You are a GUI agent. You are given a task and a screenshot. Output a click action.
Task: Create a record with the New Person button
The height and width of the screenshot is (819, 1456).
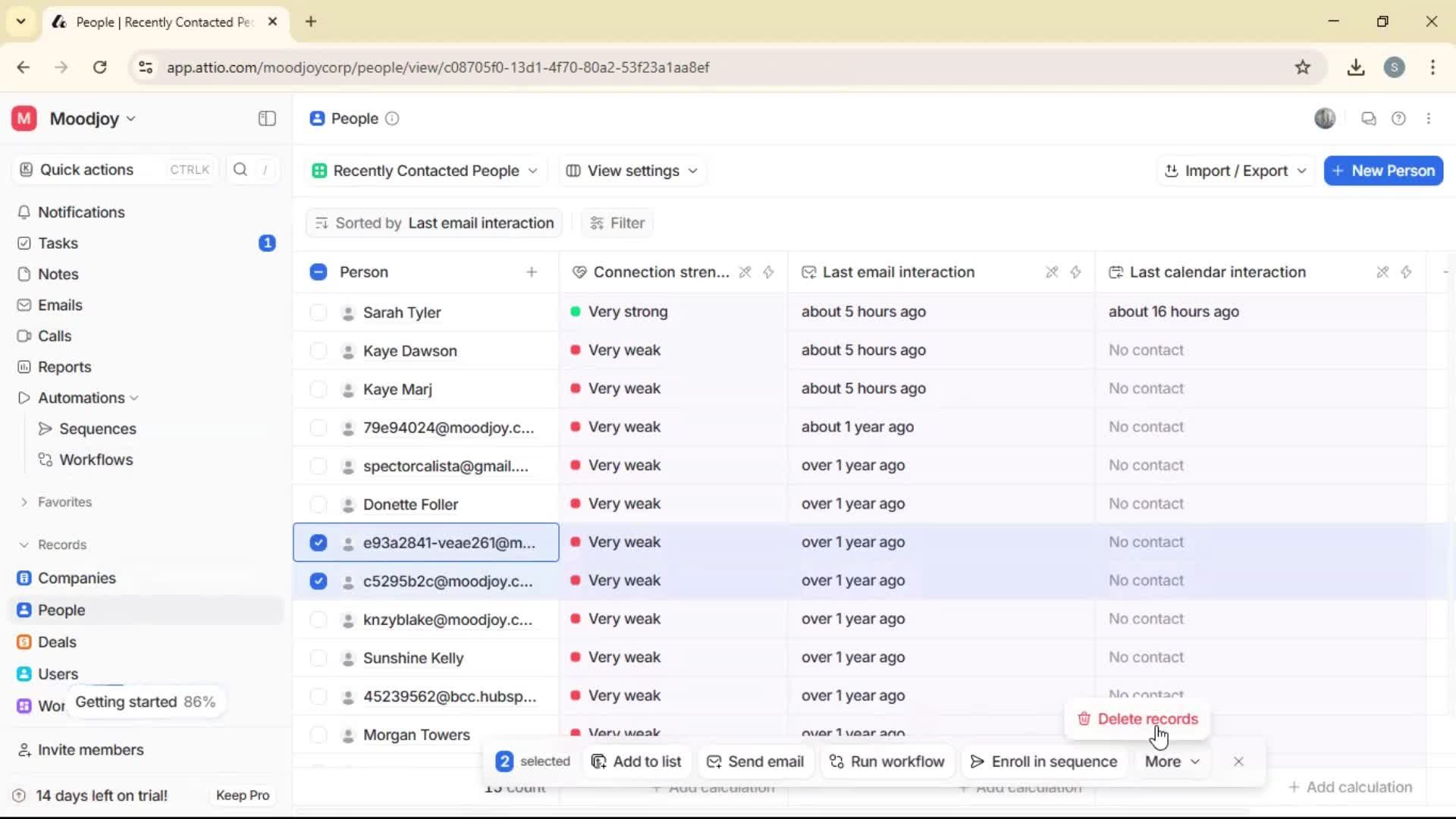(x=1383, y=171)
